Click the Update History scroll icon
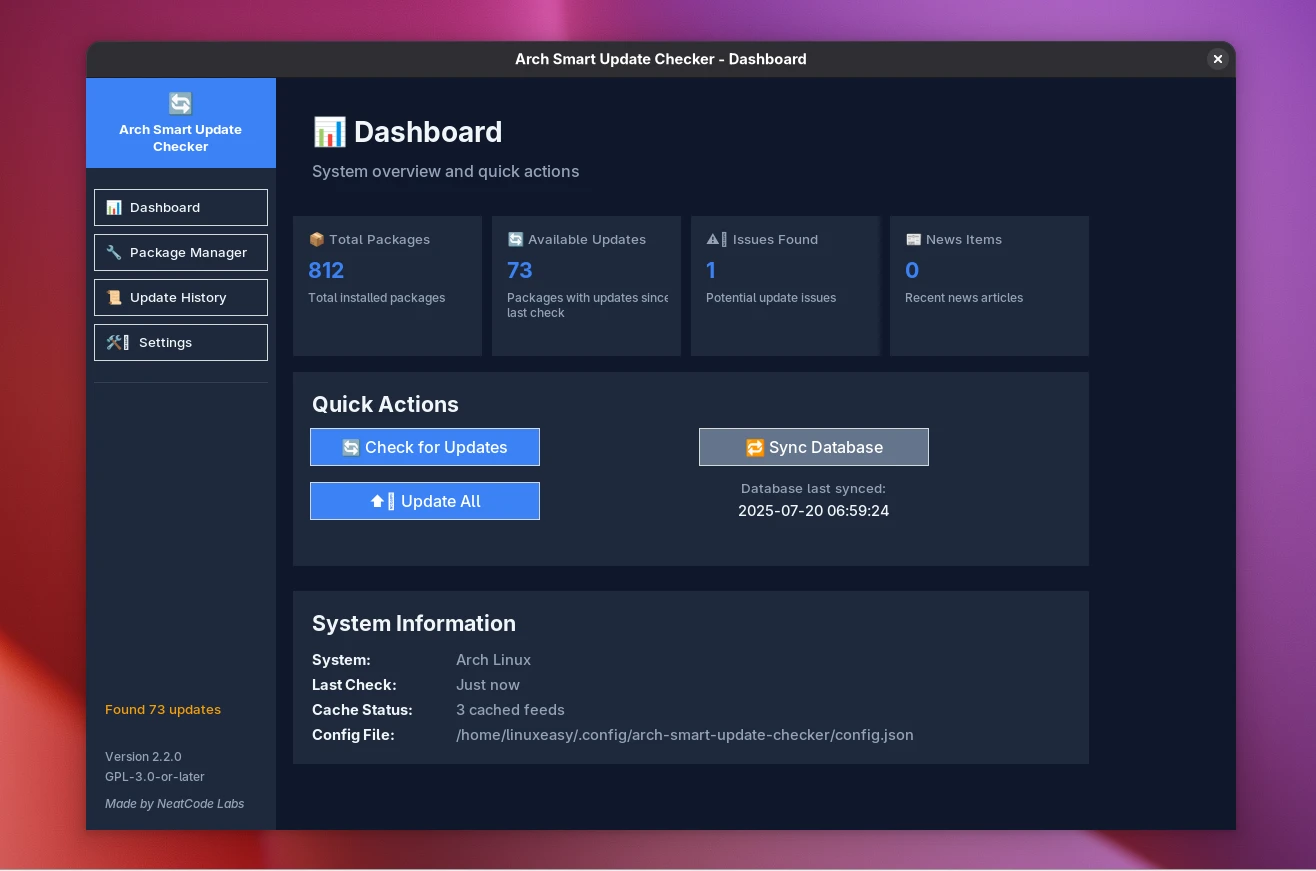1316x871 pixels. point(113,297)
